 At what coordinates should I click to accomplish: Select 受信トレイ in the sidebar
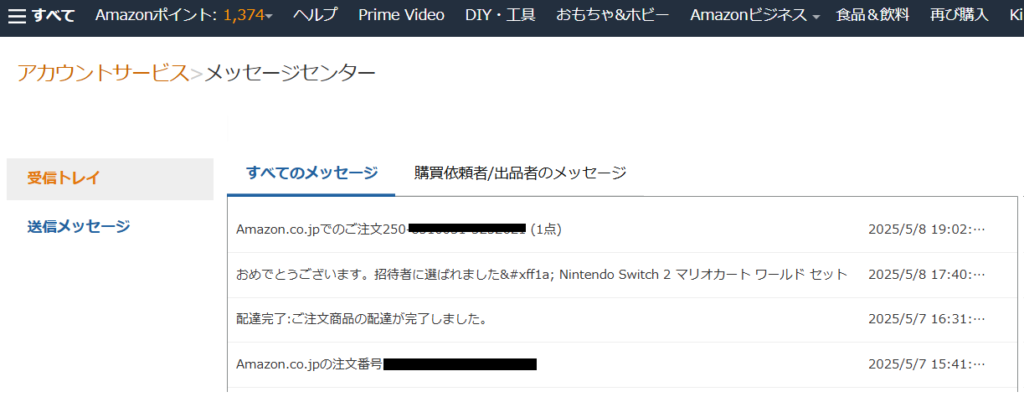pos(110,179)
